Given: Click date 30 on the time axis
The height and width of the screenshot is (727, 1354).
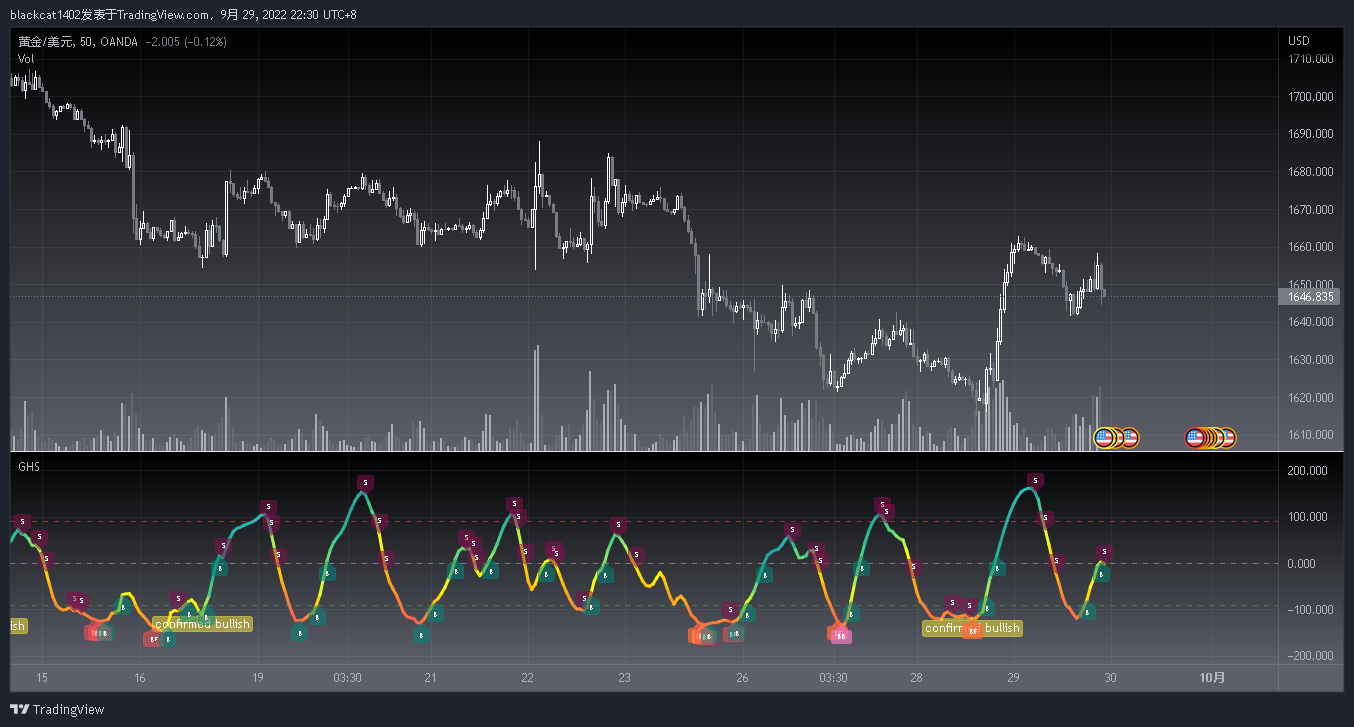Looking at the screenshot, I should click(x=1109, y=678).
